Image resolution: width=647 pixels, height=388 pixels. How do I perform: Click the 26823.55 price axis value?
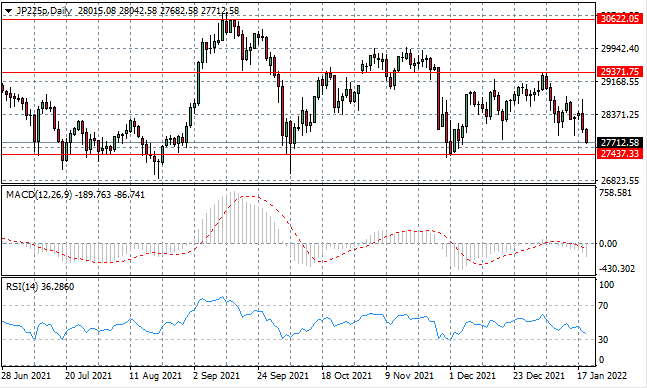point(620,181)
